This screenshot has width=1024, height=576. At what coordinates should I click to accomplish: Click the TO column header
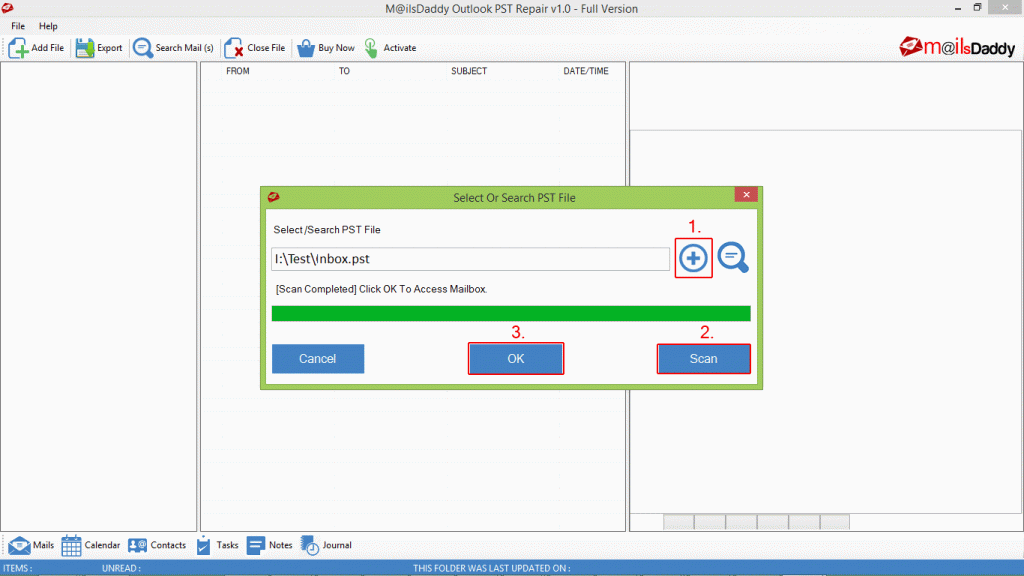[344, 71]
